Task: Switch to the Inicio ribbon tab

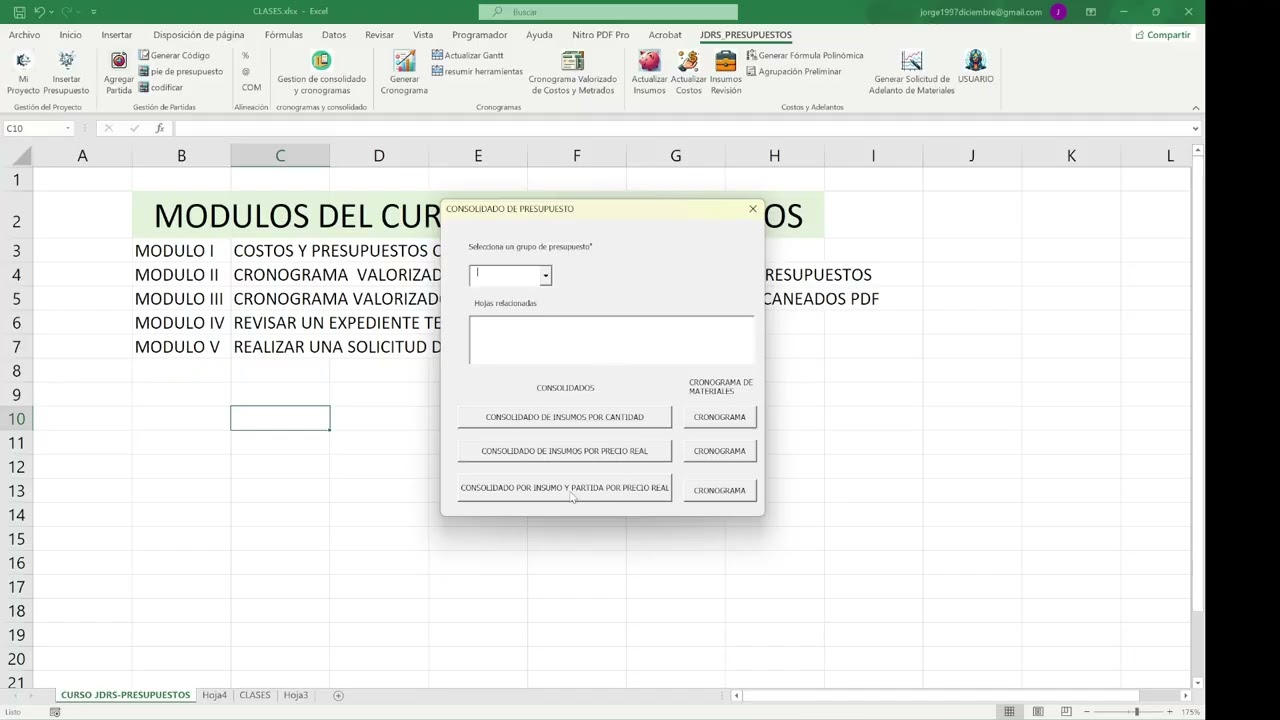Action: [70, 35]
